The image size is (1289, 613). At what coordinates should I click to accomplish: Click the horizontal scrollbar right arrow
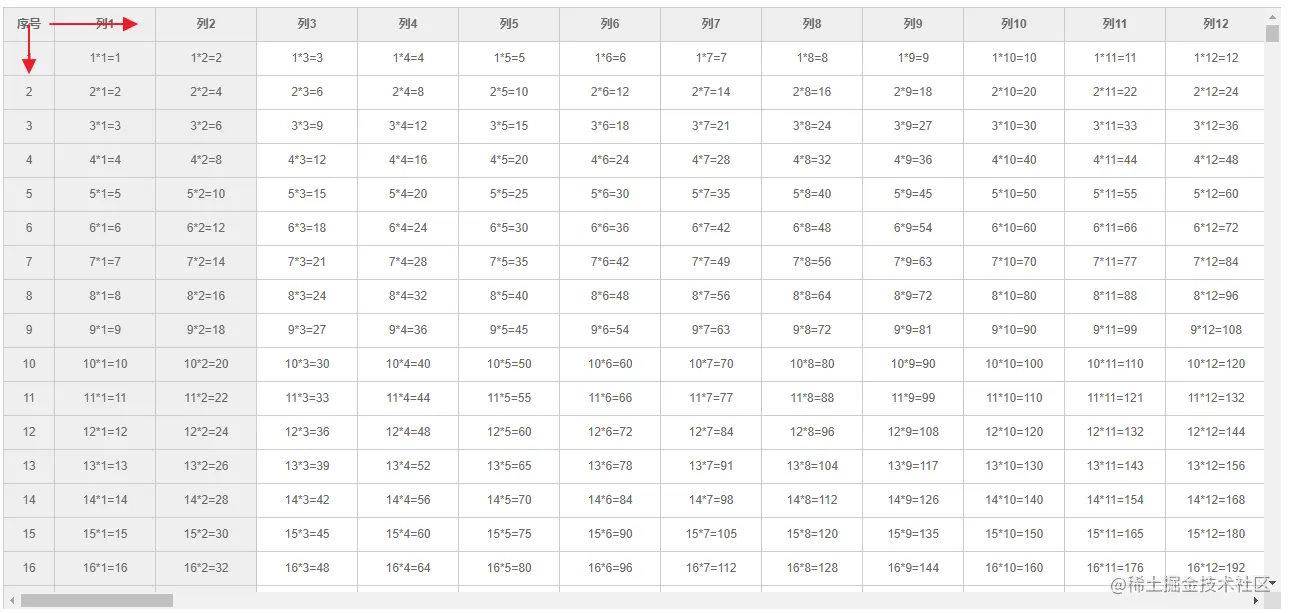pos(1256,601)
